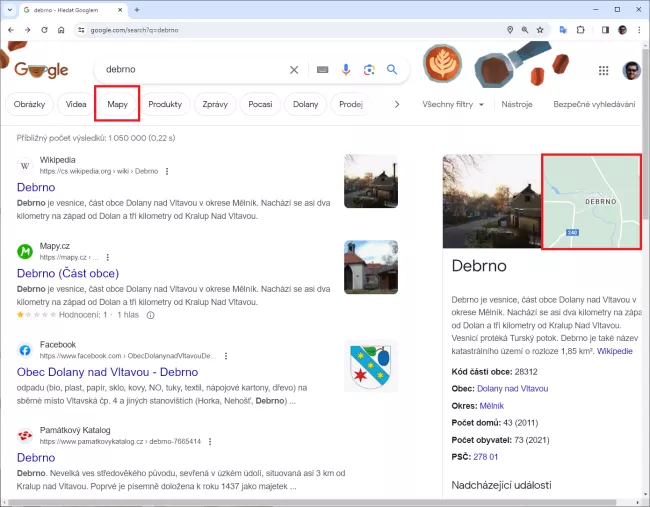Bookmark this page with the star icon
This screenshot has height=507, width=650.
[540, 30]
